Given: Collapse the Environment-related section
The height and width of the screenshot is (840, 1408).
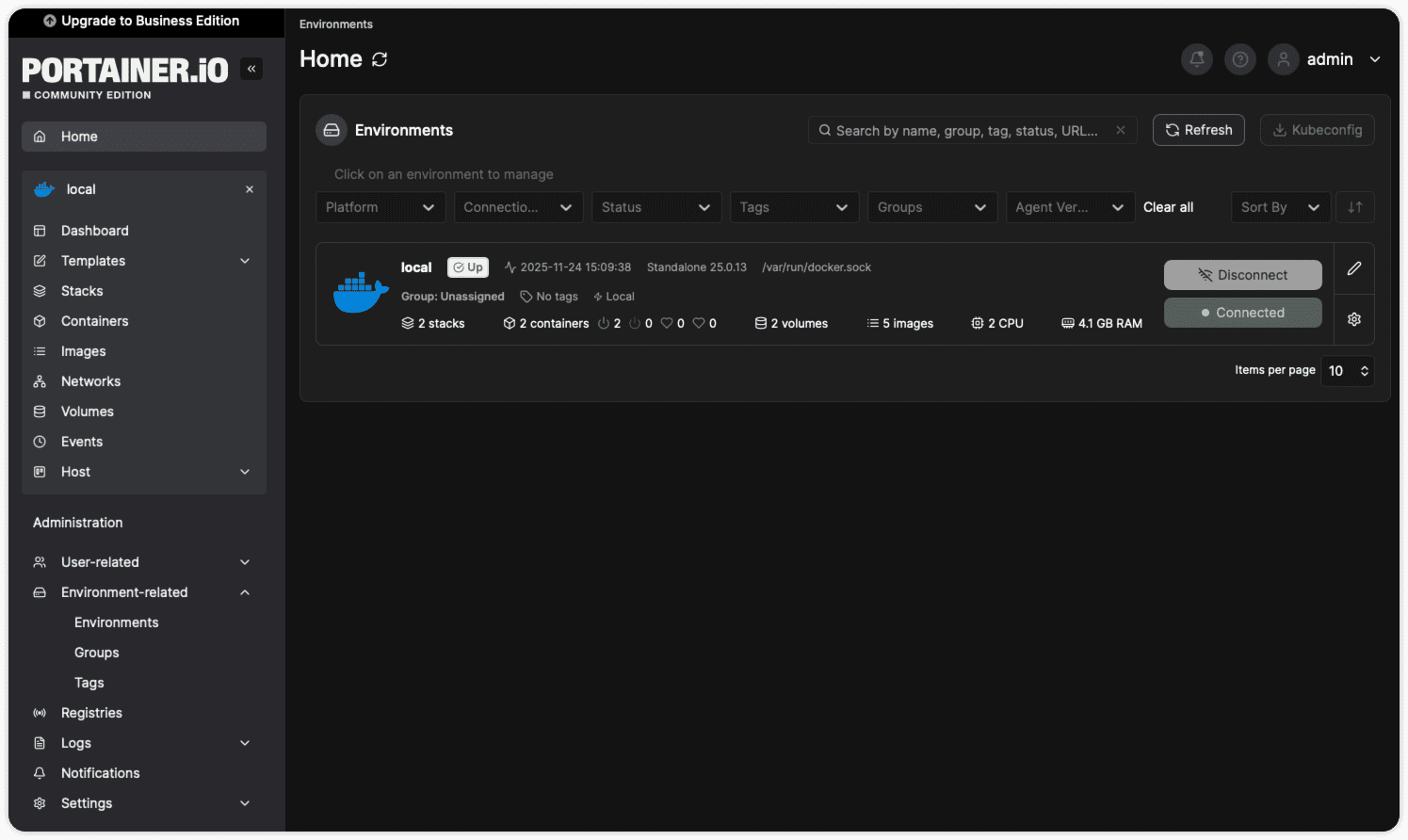Looking at the screenshot, I should point(245,592).
